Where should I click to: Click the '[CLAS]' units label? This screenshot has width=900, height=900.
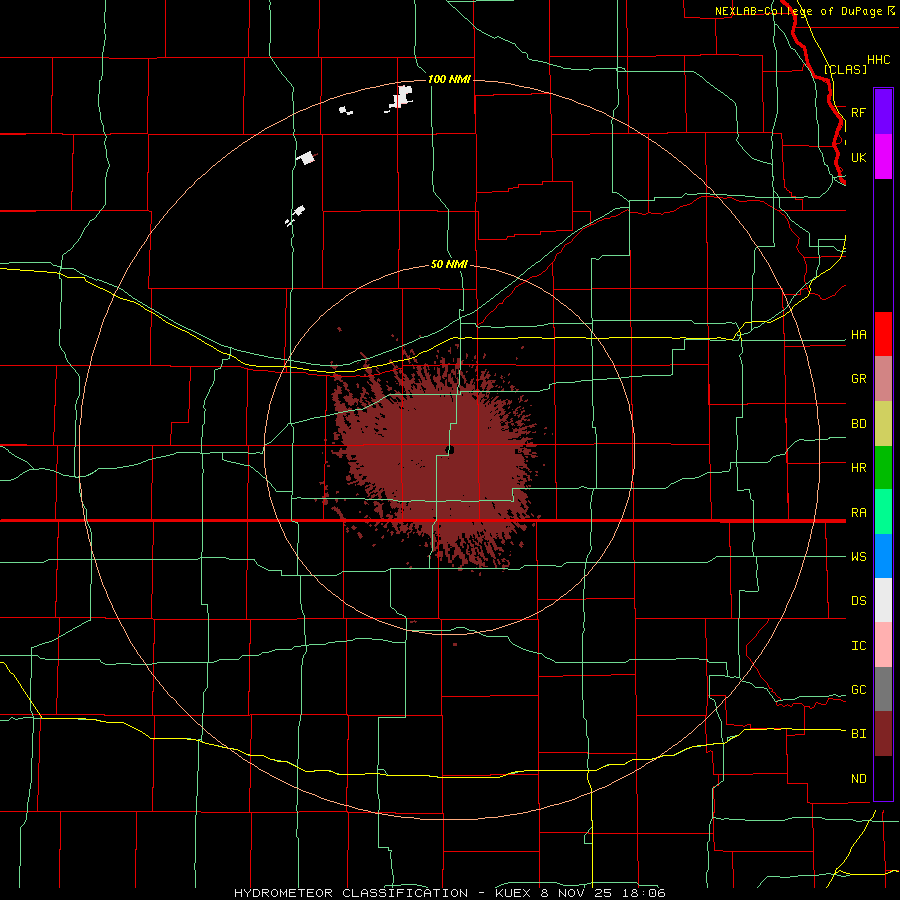coord(845,69)
